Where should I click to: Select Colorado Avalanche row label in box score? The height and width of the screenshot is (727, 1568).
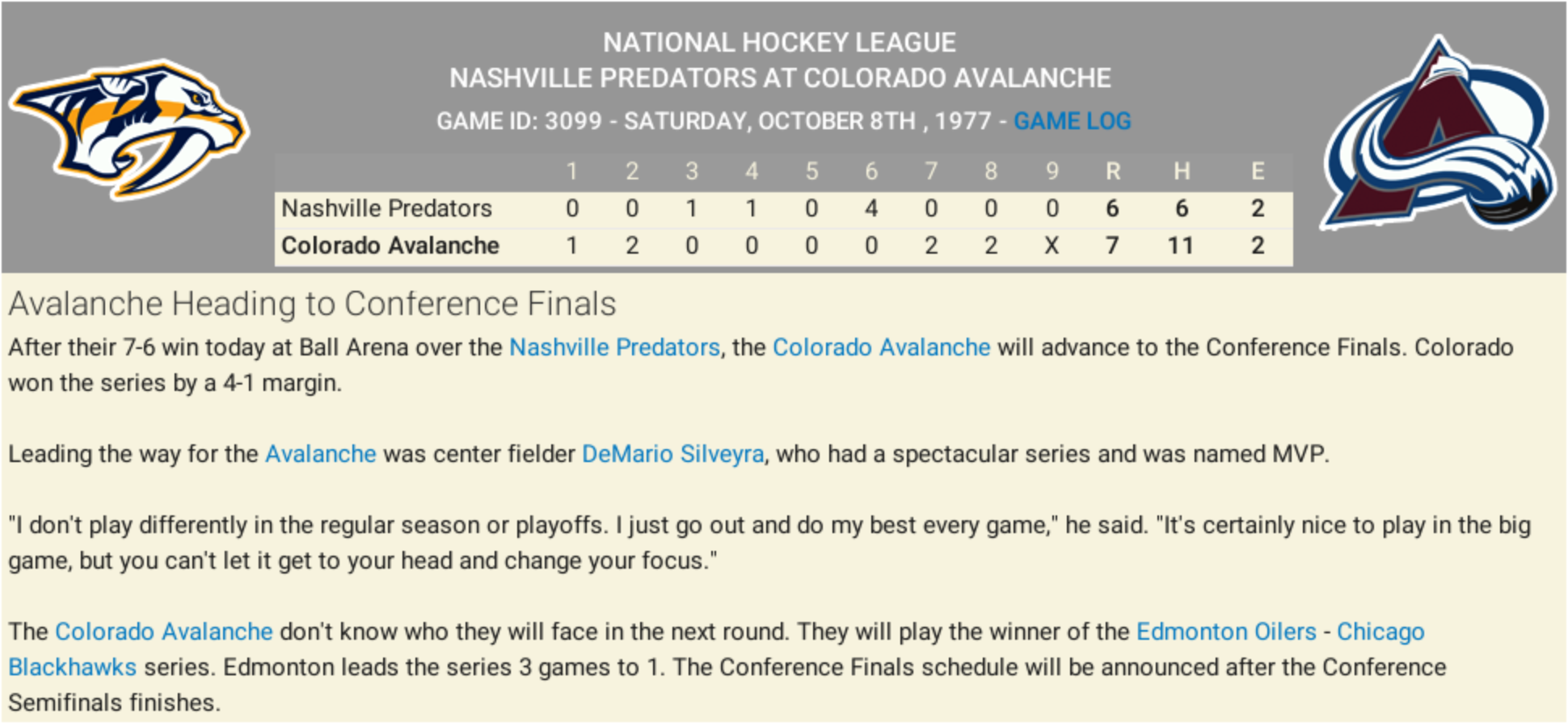390,246
